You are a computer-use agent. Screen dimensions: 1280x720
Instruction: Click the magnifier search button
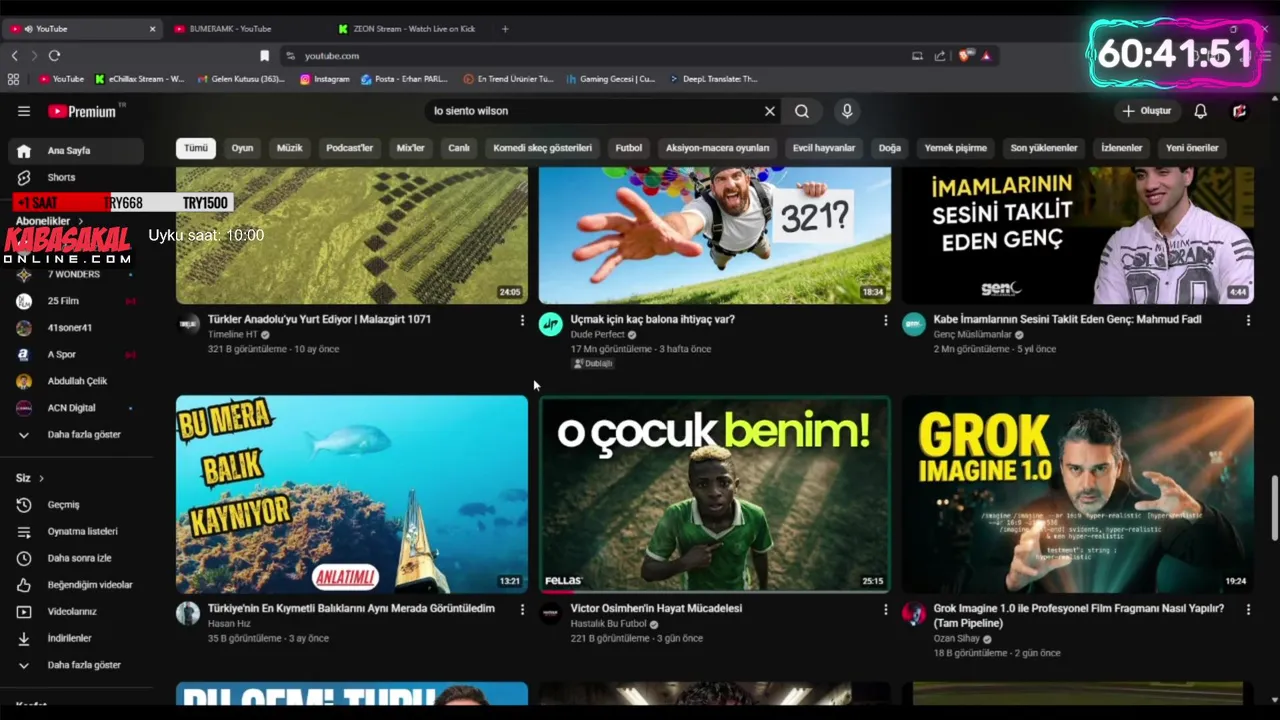coord(802,111)
